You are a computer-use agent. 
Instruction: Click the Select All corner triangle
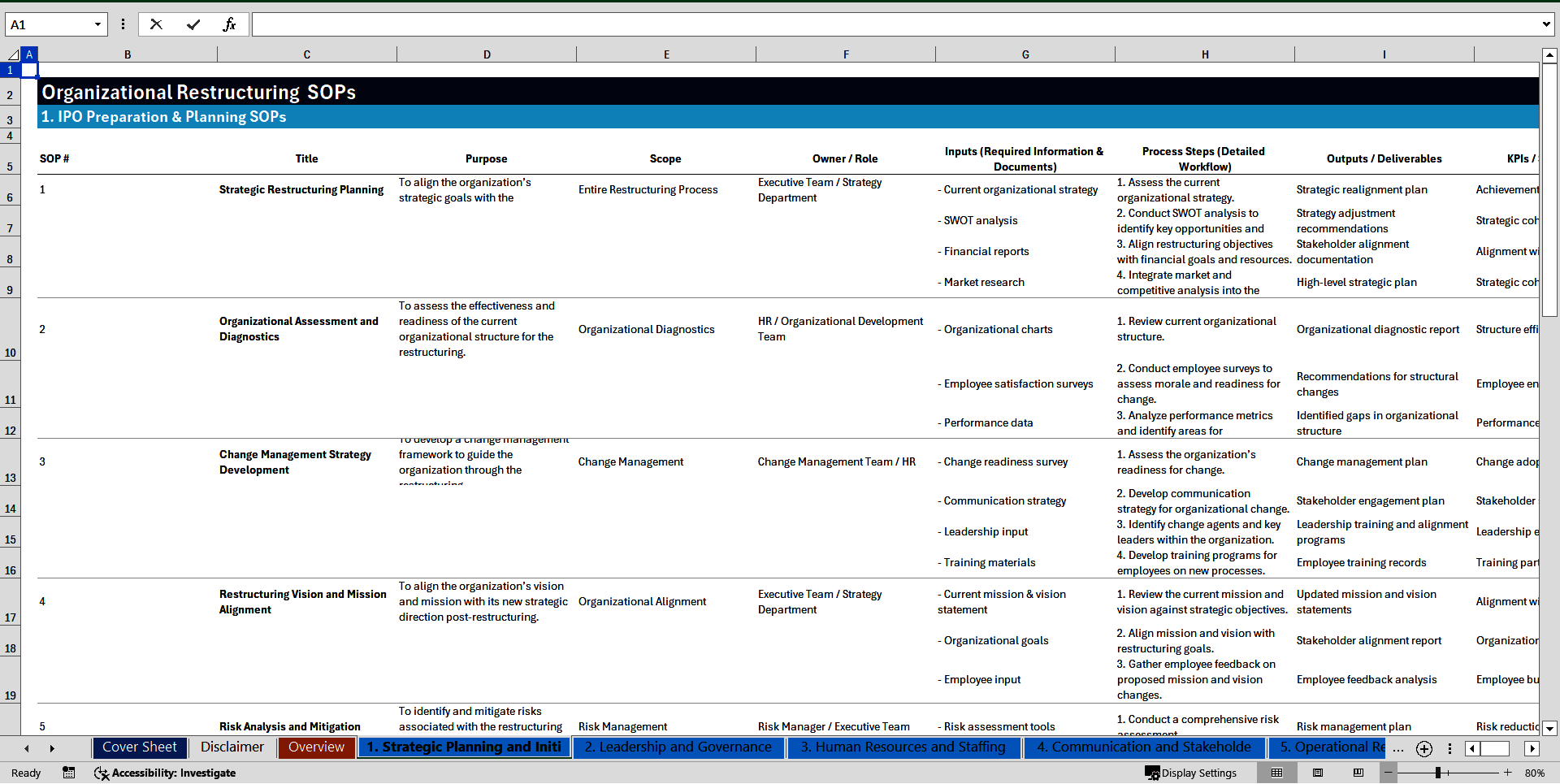click(13, 54)
